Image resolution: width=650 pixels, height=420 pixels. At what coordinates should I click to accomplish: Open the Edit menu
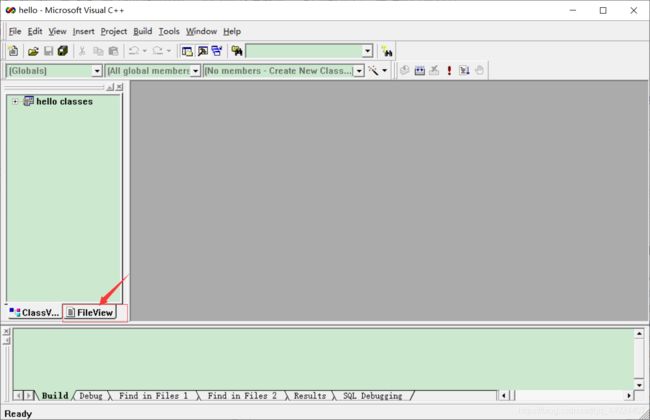tap(35, 32)
